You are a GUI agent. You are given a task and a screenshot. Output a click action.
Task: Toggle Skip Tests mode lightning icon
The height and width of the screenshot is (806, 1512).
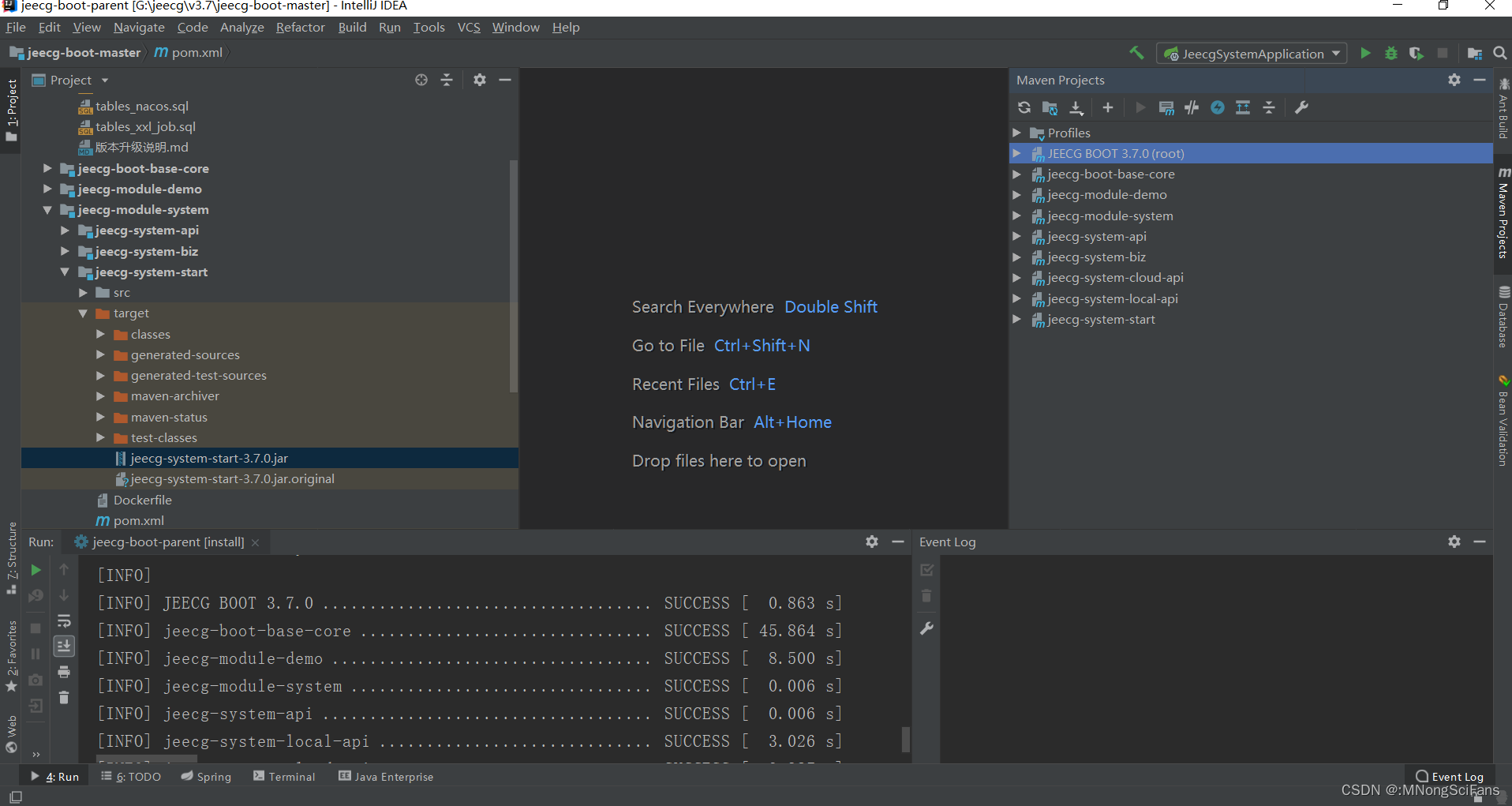click(1218, 107)
